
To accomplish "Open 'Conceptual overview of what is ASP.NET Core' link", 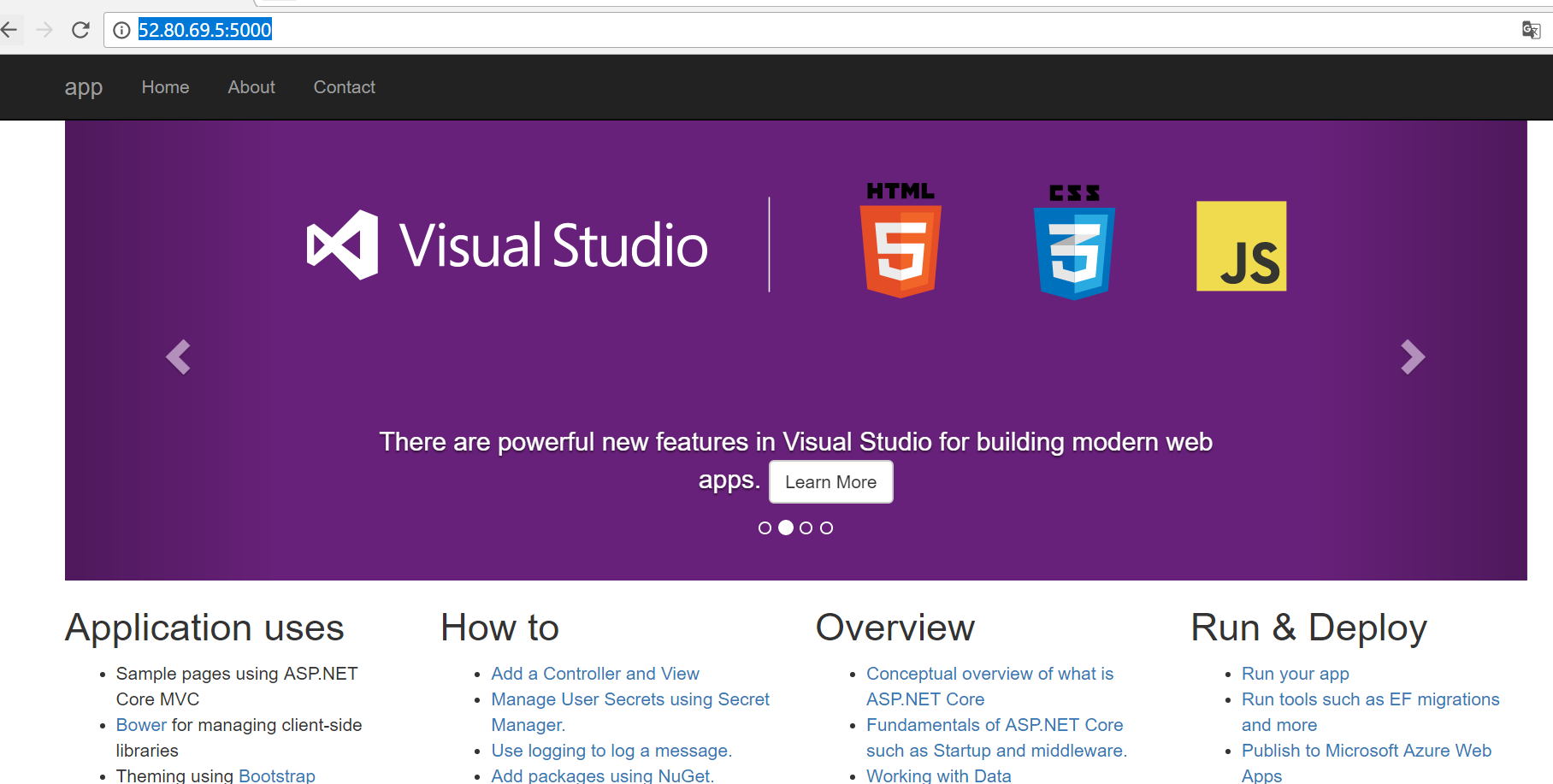I will tap(989, 687).
